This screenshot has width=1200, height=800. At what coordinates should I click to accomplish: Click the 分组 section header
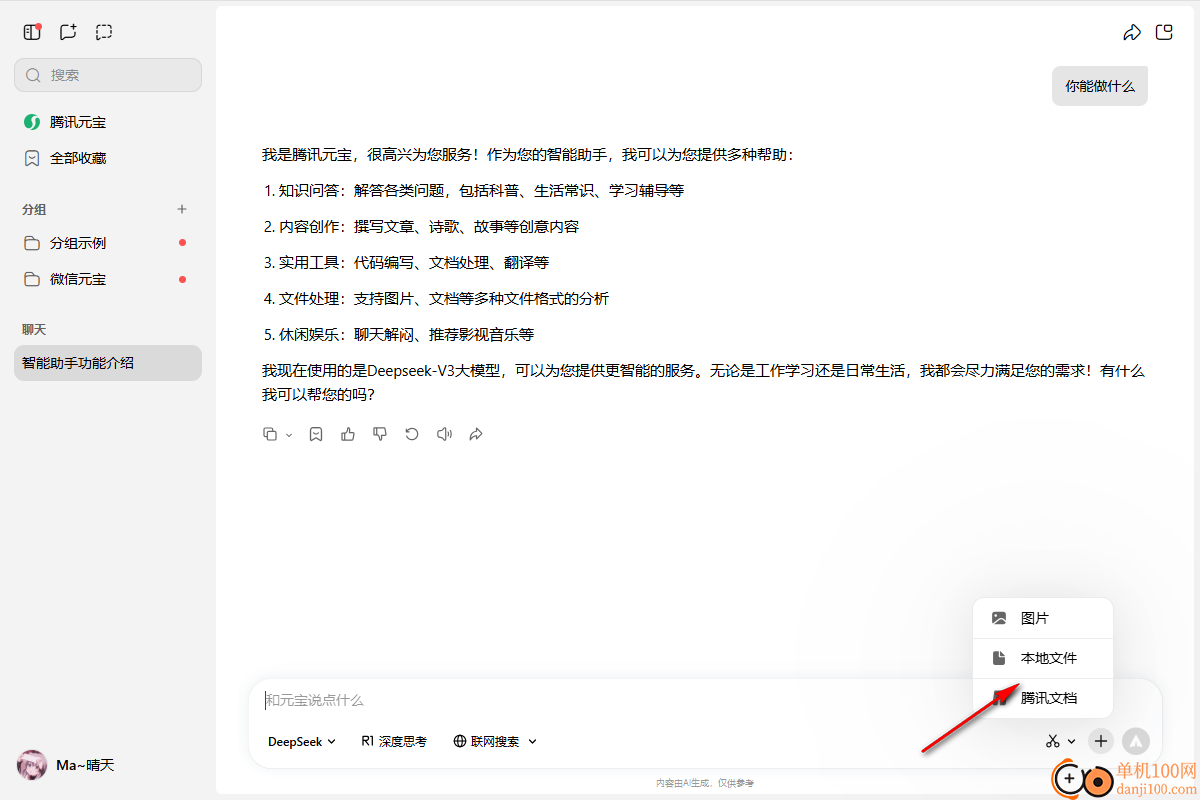pyautogui.click(x=34, y=209)
